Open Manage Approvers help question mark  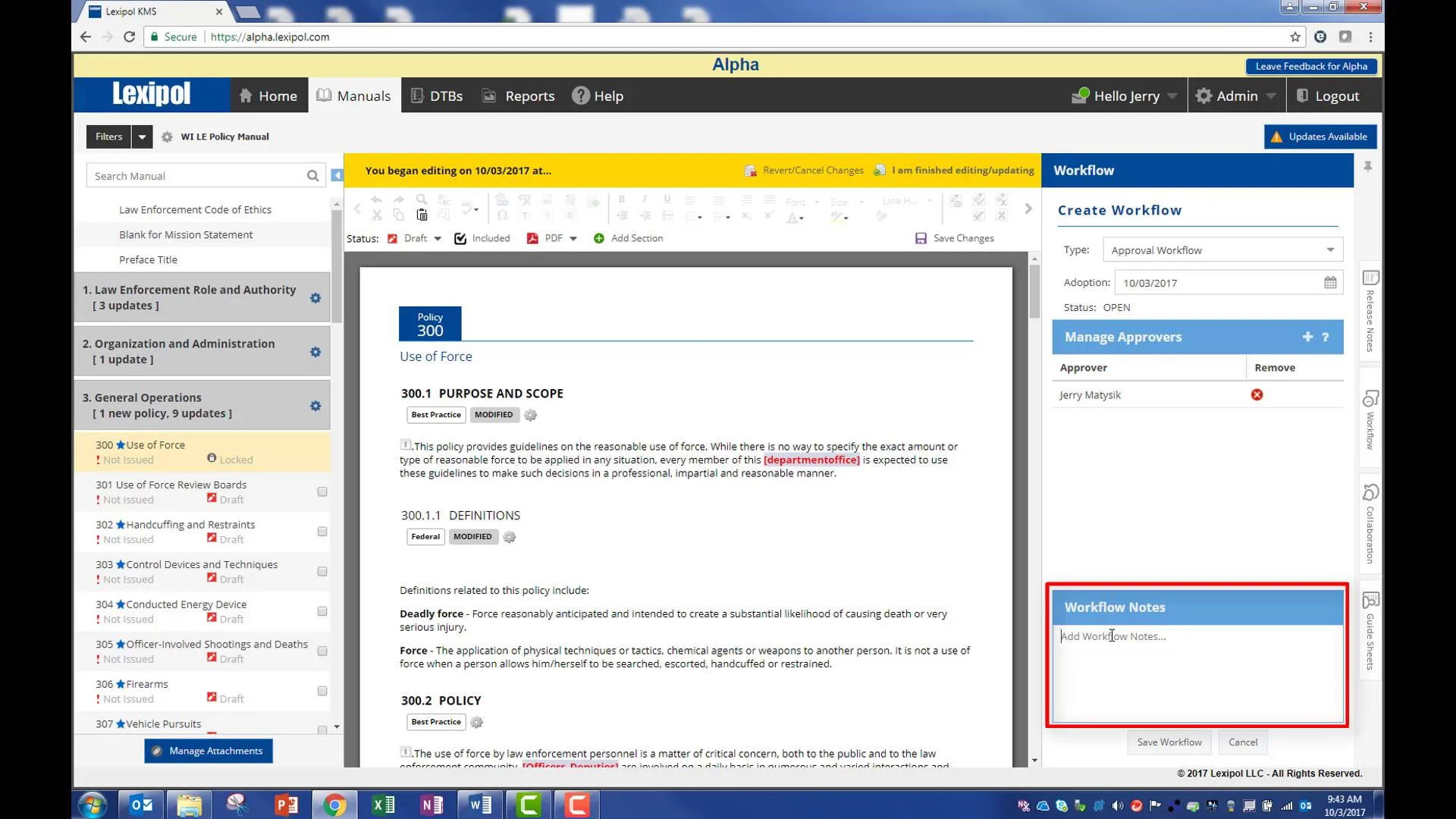[x=1326, y=337]
